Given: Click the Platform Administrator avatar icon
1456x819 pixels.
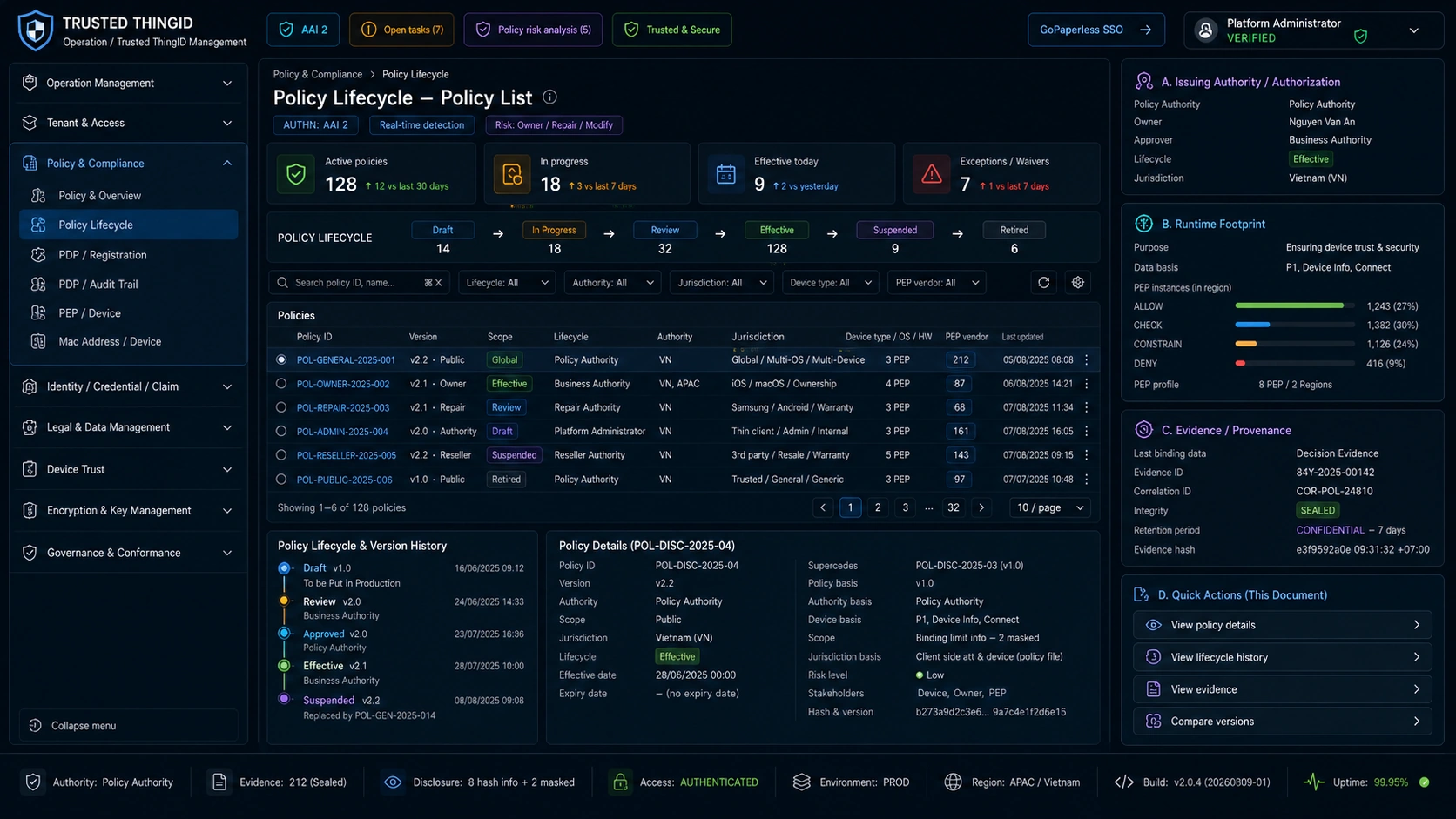Looking at the screenshot, I should 1205,30.
